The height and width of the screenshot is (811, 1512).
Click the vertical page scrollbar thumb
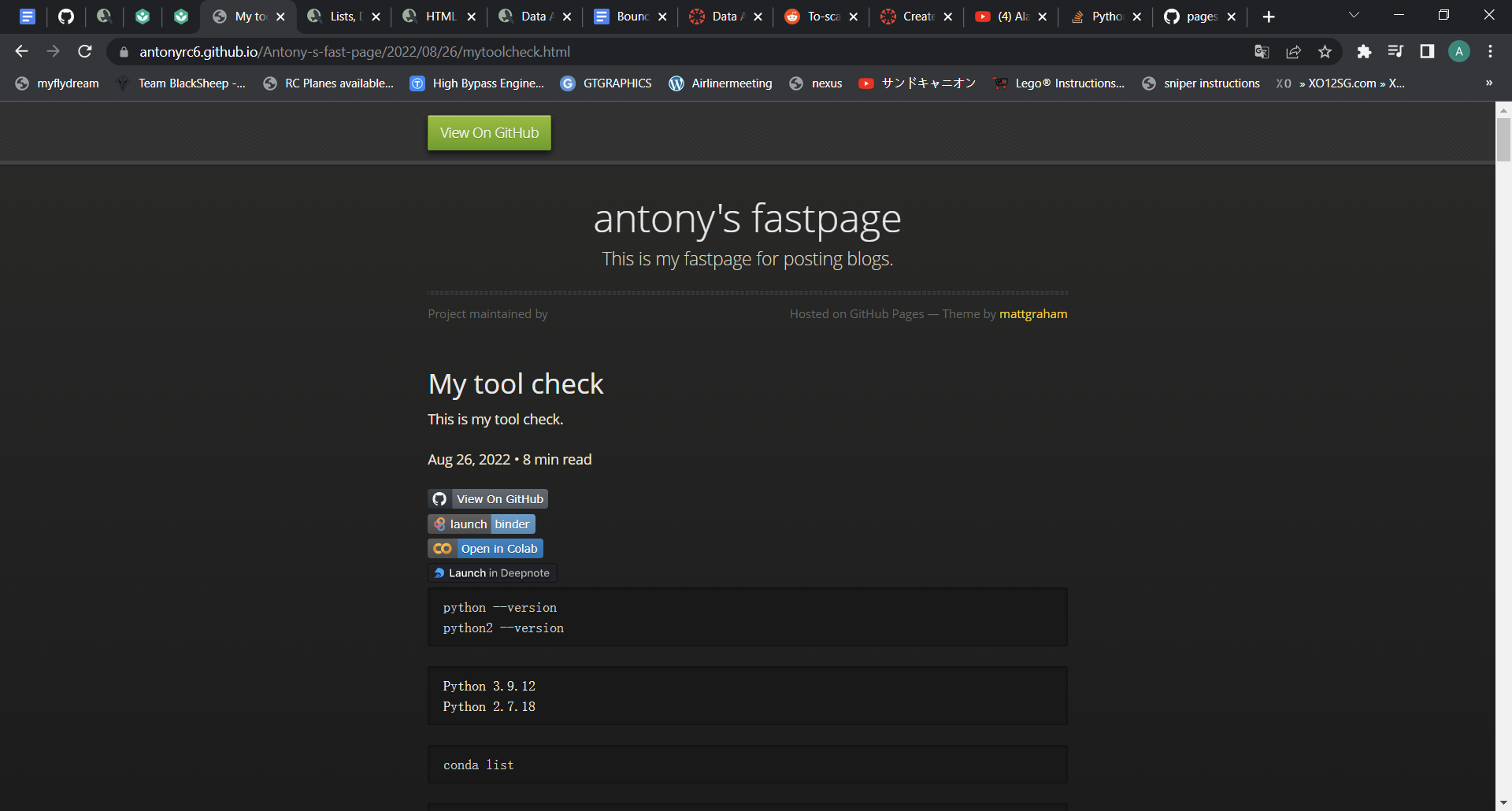1503,139
